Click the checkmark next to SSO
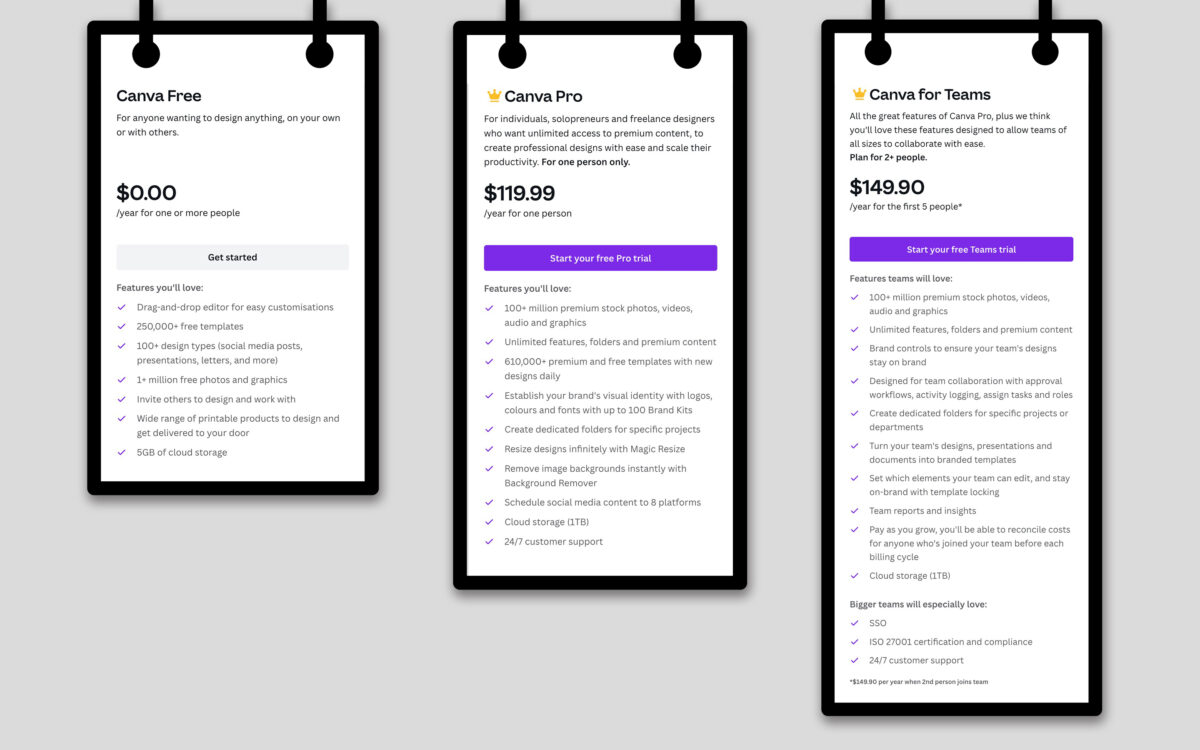This screenshot has width=1200, height=750. pos(854,623)
